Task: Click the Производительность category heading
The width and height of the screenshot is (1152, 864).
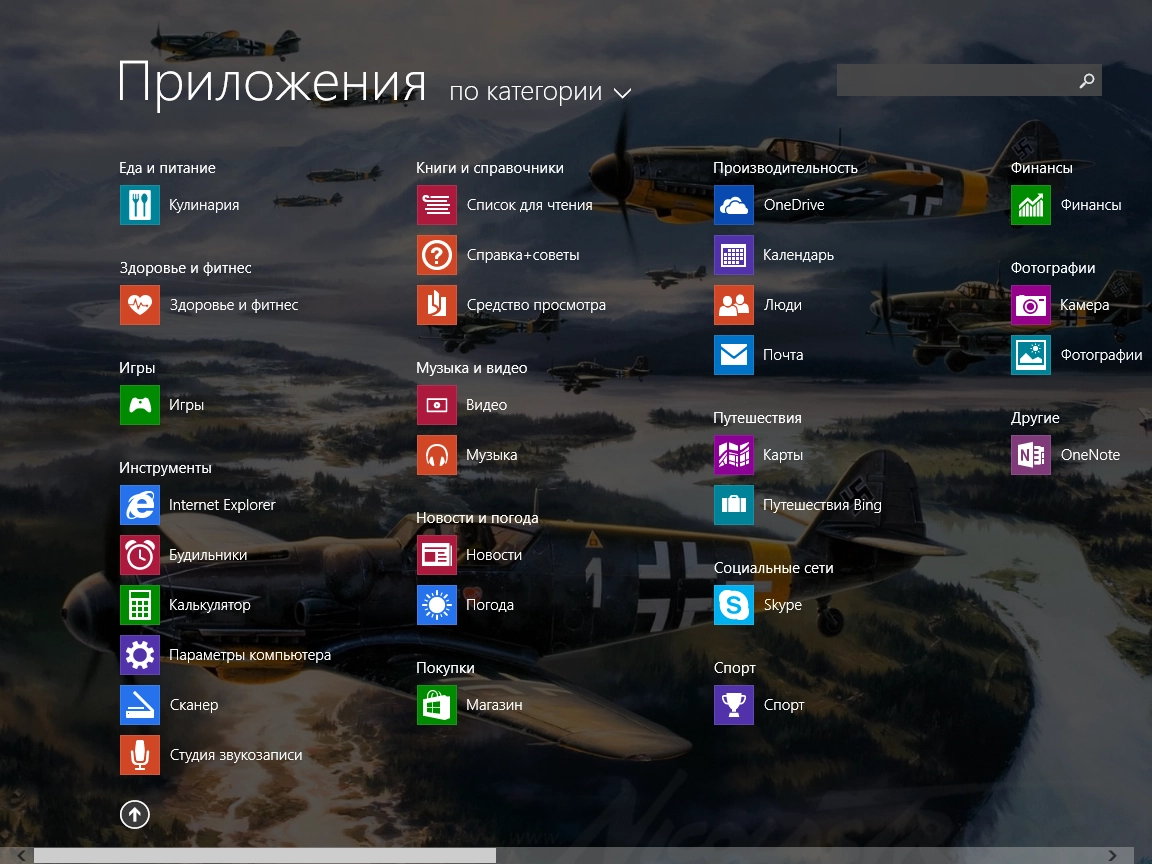Action: point(785,168)
